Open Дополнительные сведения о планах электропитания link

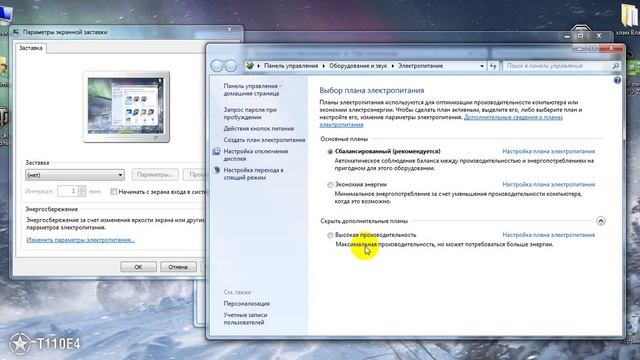click(x=513, y=117)
